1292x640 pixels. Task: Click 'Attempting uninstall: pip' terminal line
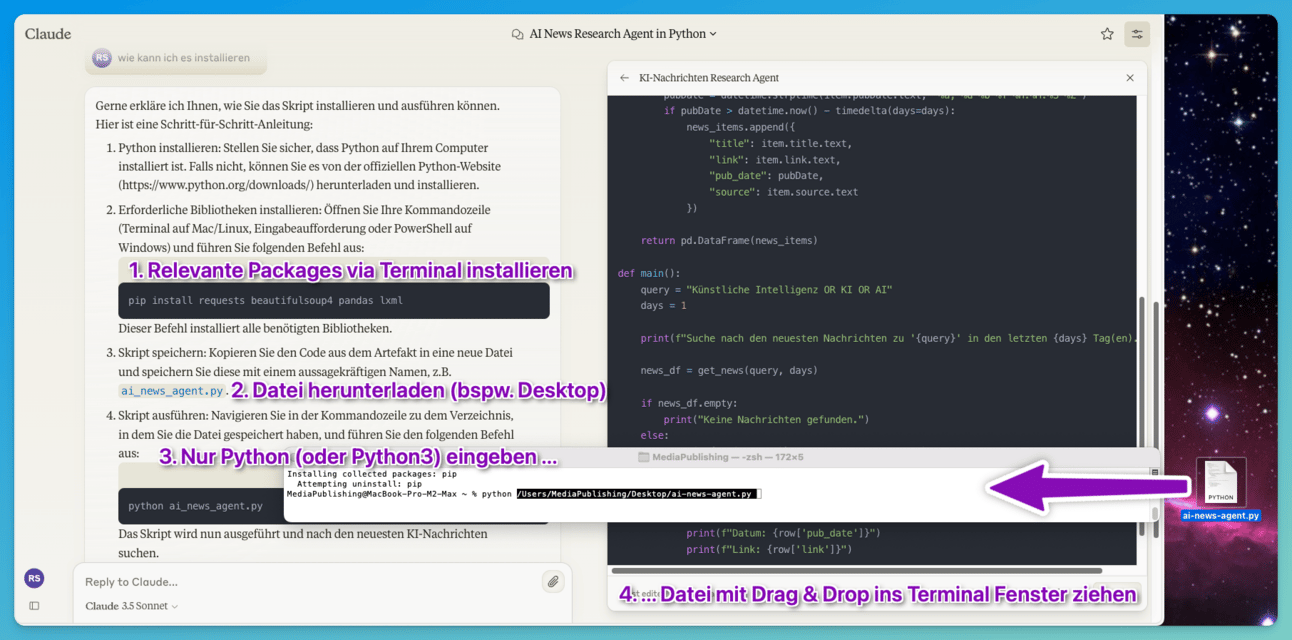pyautogui.click(x=360, y=484)
